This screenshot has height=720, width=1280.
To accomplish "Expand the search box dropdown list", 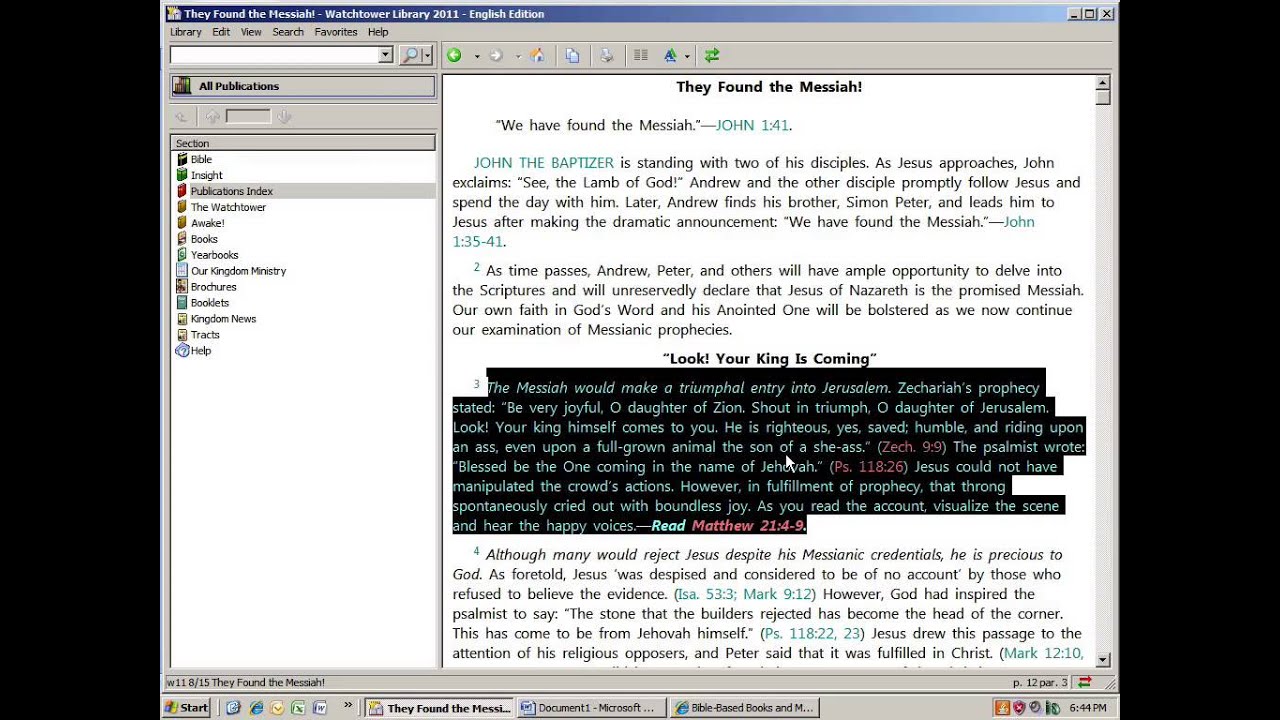I will click(385, 55).
